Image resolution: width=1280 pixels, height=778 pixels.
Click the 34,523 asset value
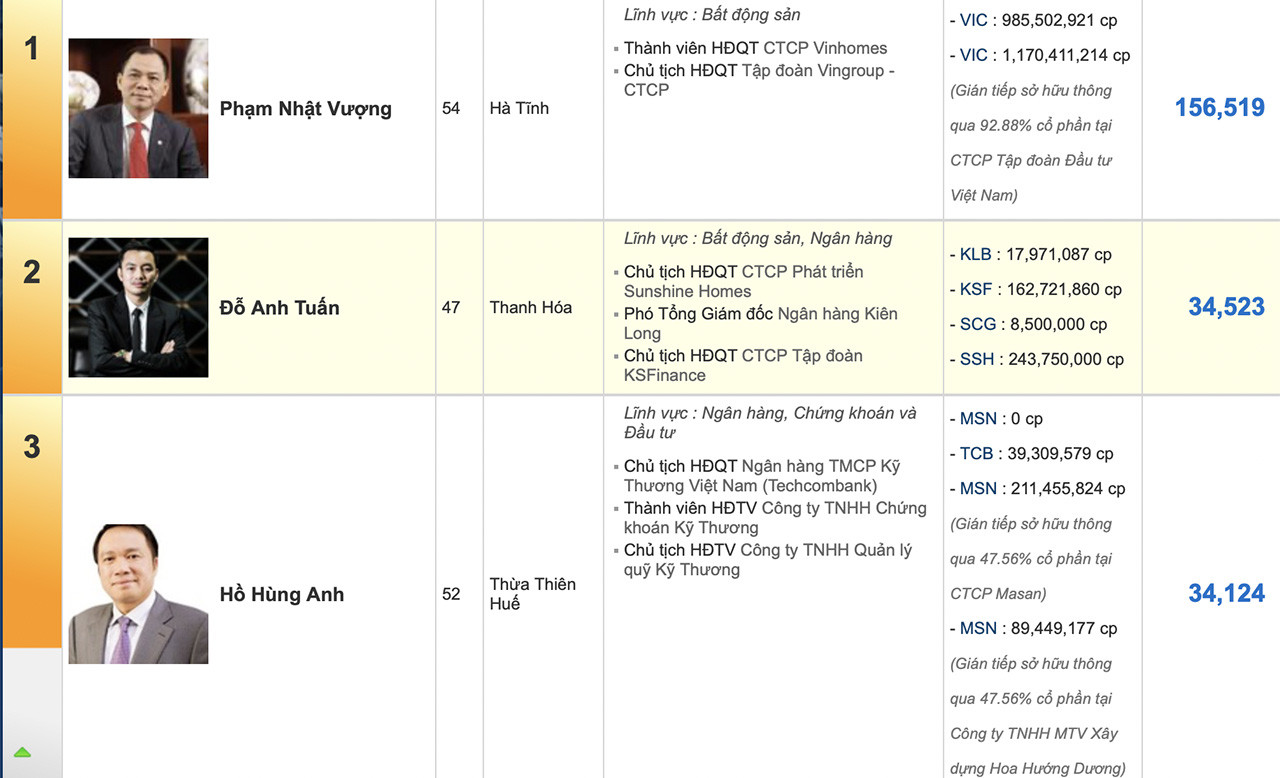point(1226,307)
